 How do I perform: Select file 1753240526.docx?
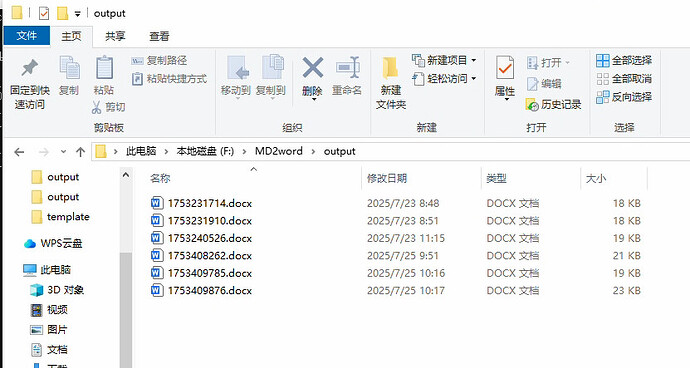[x=210, y=239]
